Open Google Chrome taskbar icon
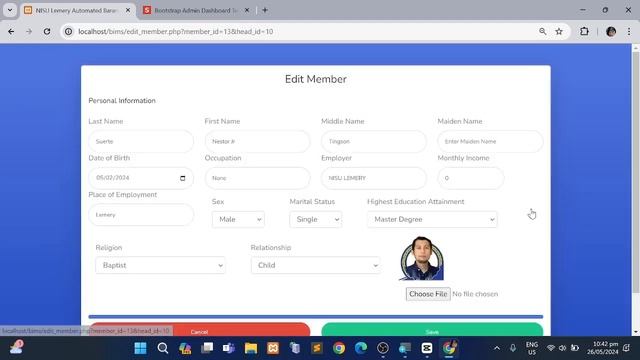Viewport: 640px width, 360px height. click(x=339, y=348)
